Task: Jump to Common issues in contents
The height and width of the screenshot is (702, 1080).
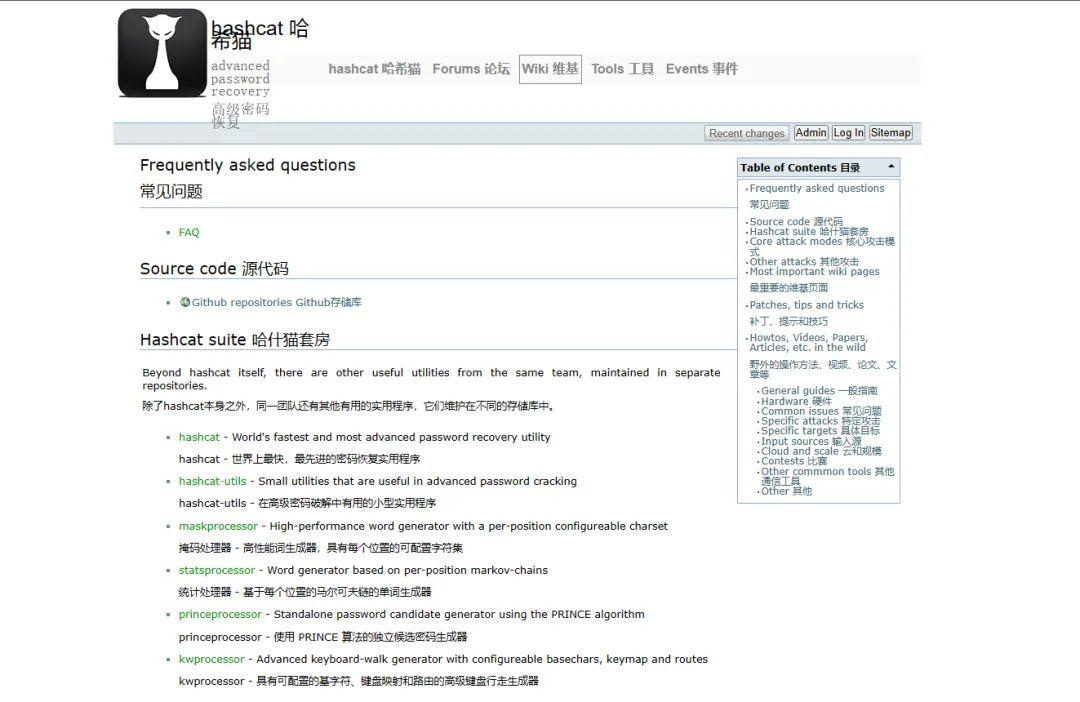Action: click(821, 411)
